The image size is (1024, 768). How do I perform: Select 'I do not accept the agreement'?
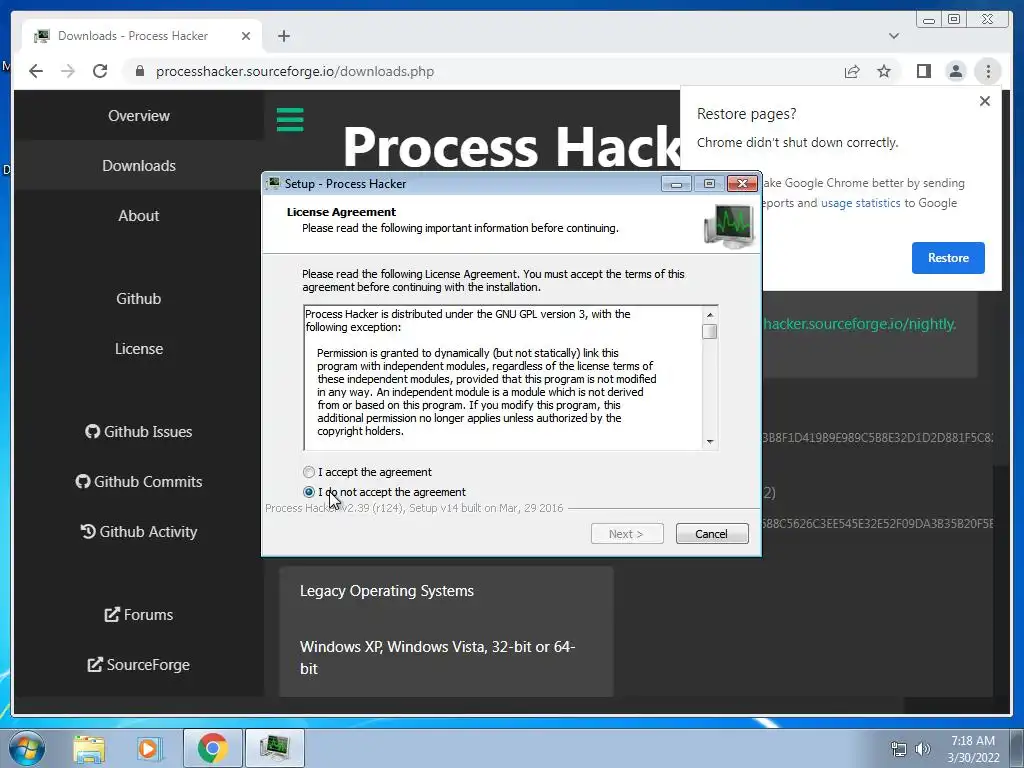[x=385, y=492]
